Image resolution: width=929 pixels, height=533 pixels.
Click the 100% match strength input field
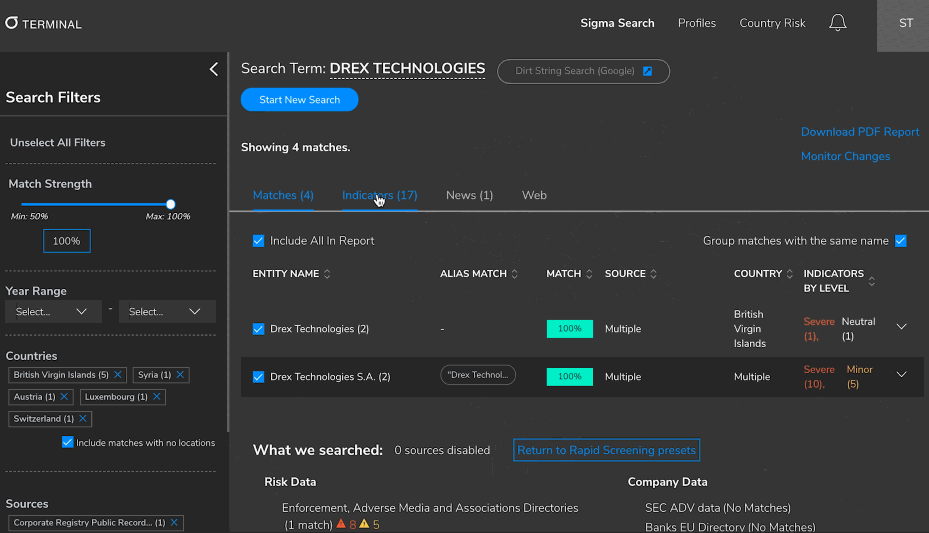click(67, 241)
